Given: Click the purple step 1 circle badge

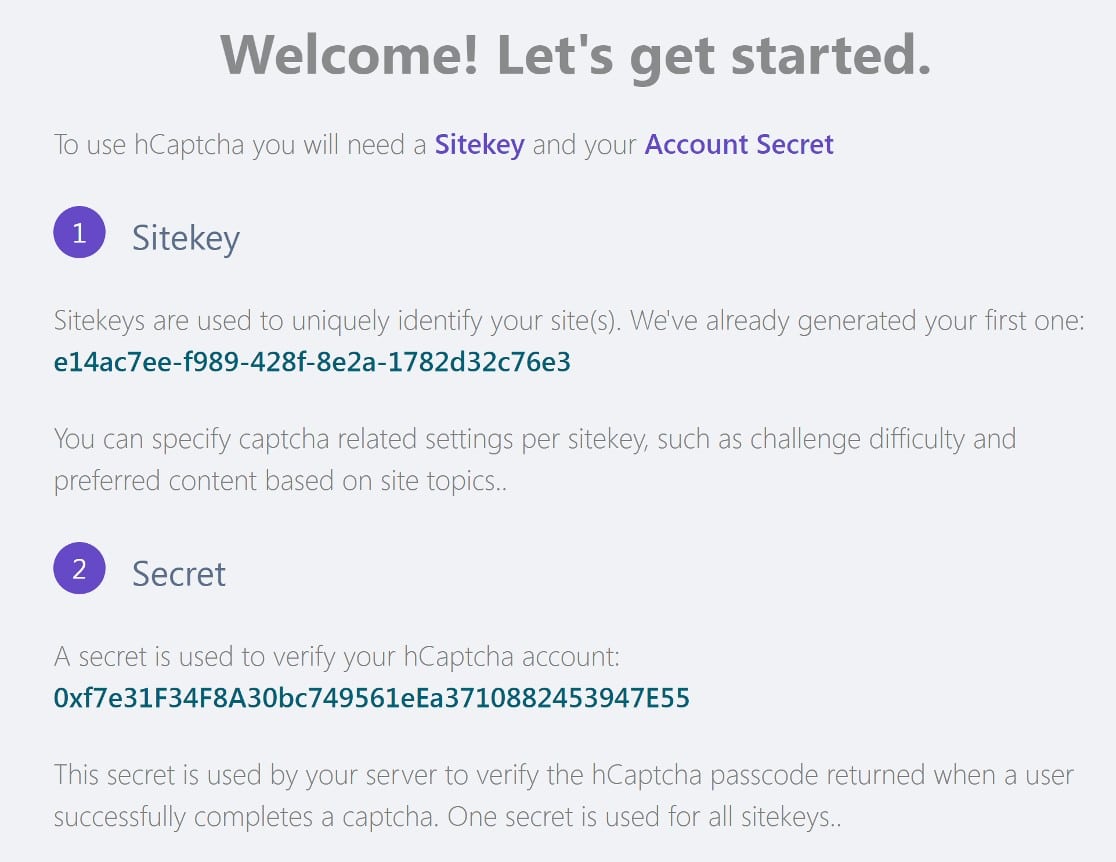Looking at the screenshot, I should point(79,232).
